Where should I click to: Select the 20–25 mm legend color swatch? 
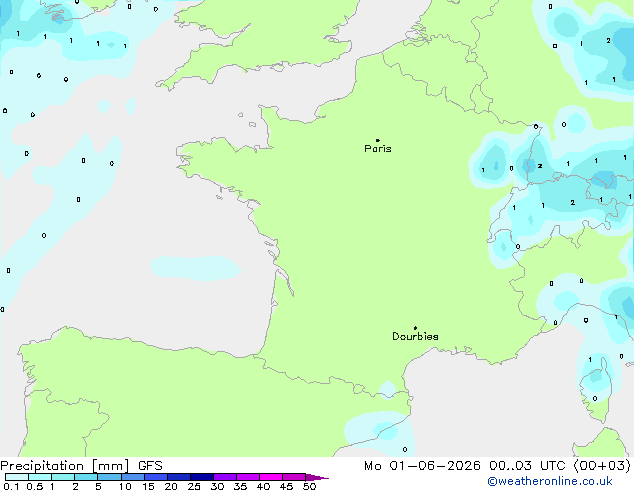tap(179, 477)
